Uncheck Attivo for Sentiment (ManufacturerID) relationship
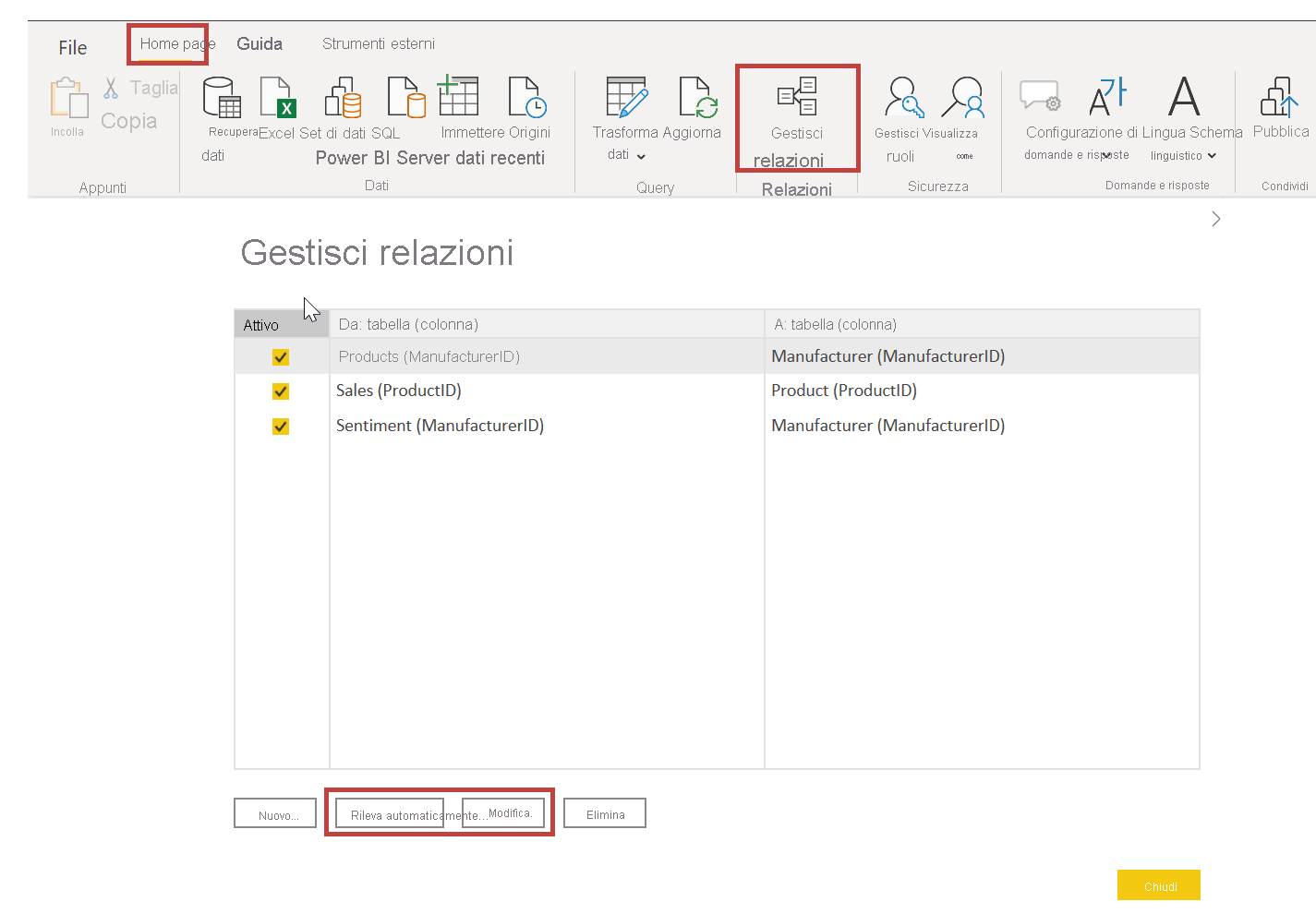1316x914 pixels. click(281, 427)
